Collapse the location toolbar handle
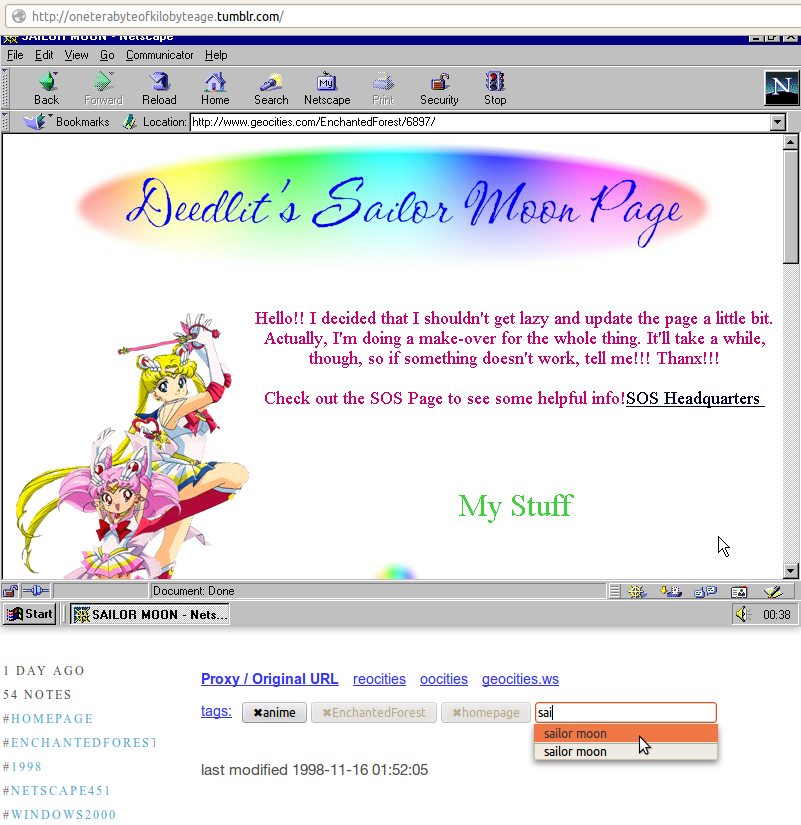The width and height of the screenshot is (801, 825). click(5, 122)
